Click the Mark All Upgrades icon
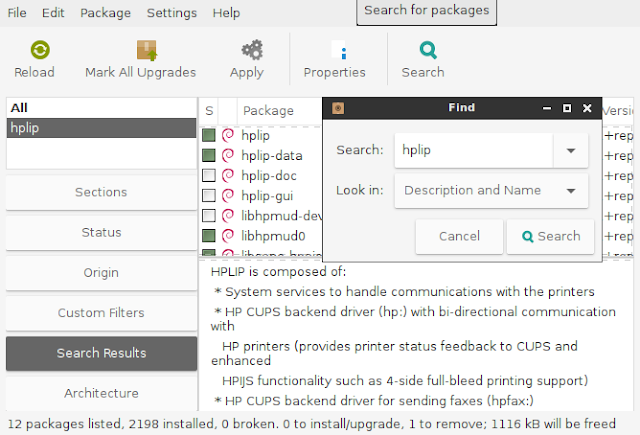Image resolution: width=640 pixels, height=435 pixels. (x=147, y=50)
